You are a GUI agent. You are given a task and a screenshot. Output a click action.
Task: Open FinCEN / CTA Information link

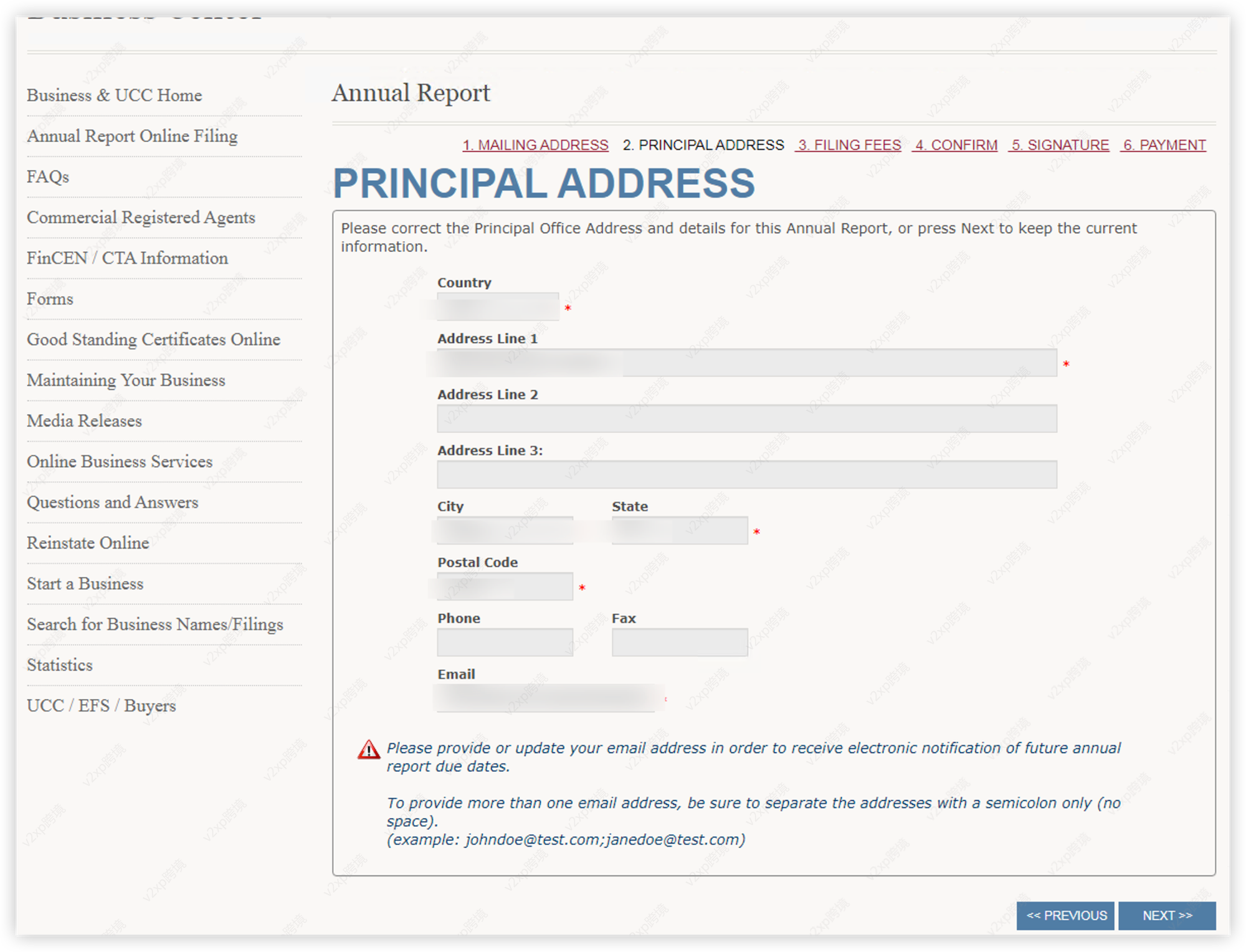127,258
